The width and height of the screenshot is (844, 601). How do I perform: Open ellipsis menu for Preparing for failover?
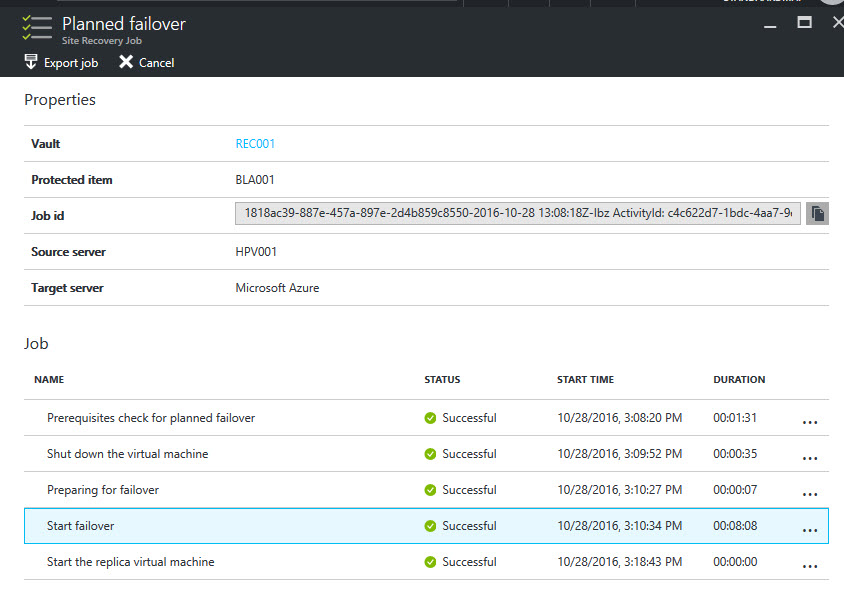809,494
